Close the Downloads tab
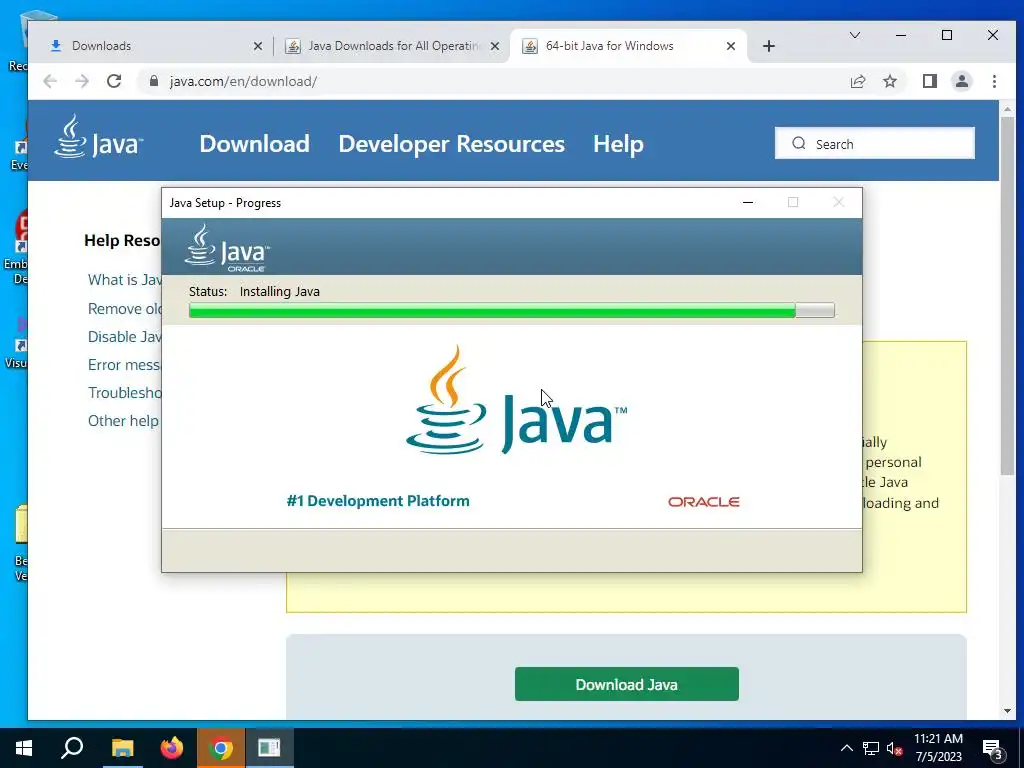The height and width of the screenshot is (768, 1024). (258, 46)
